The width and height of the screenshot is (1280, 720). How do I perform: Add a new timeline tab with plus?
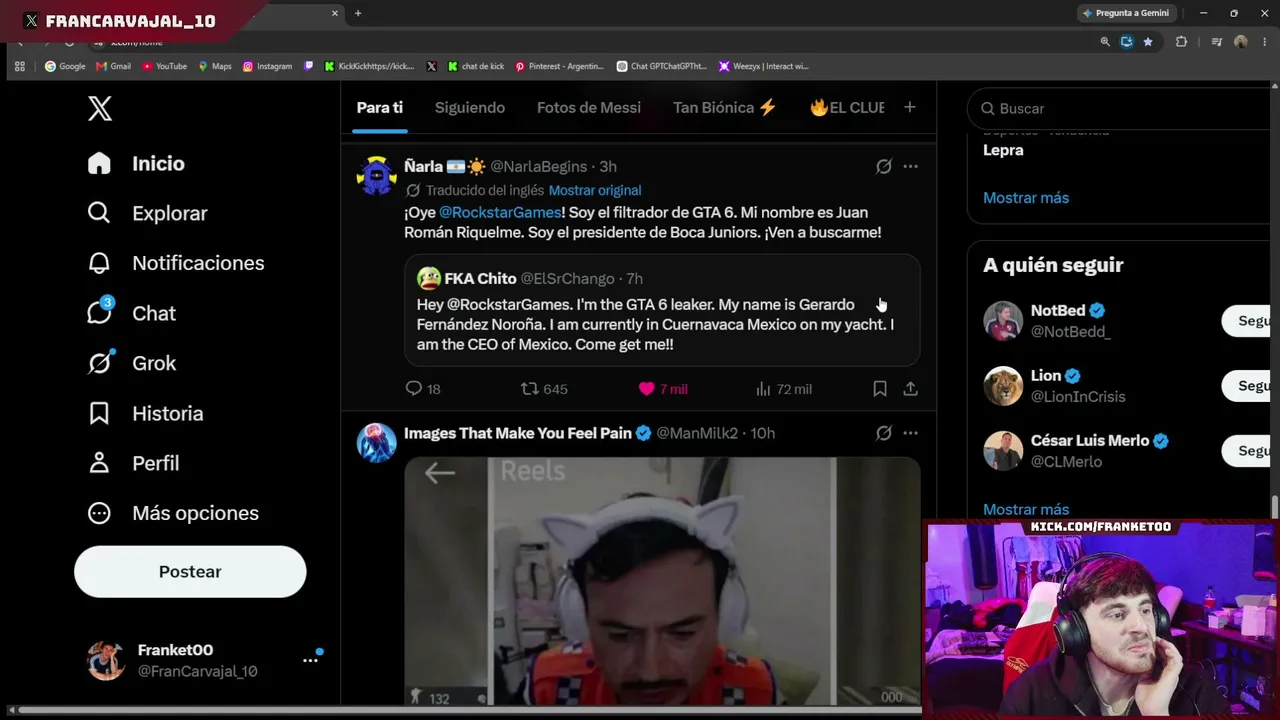tap(910, 107)
